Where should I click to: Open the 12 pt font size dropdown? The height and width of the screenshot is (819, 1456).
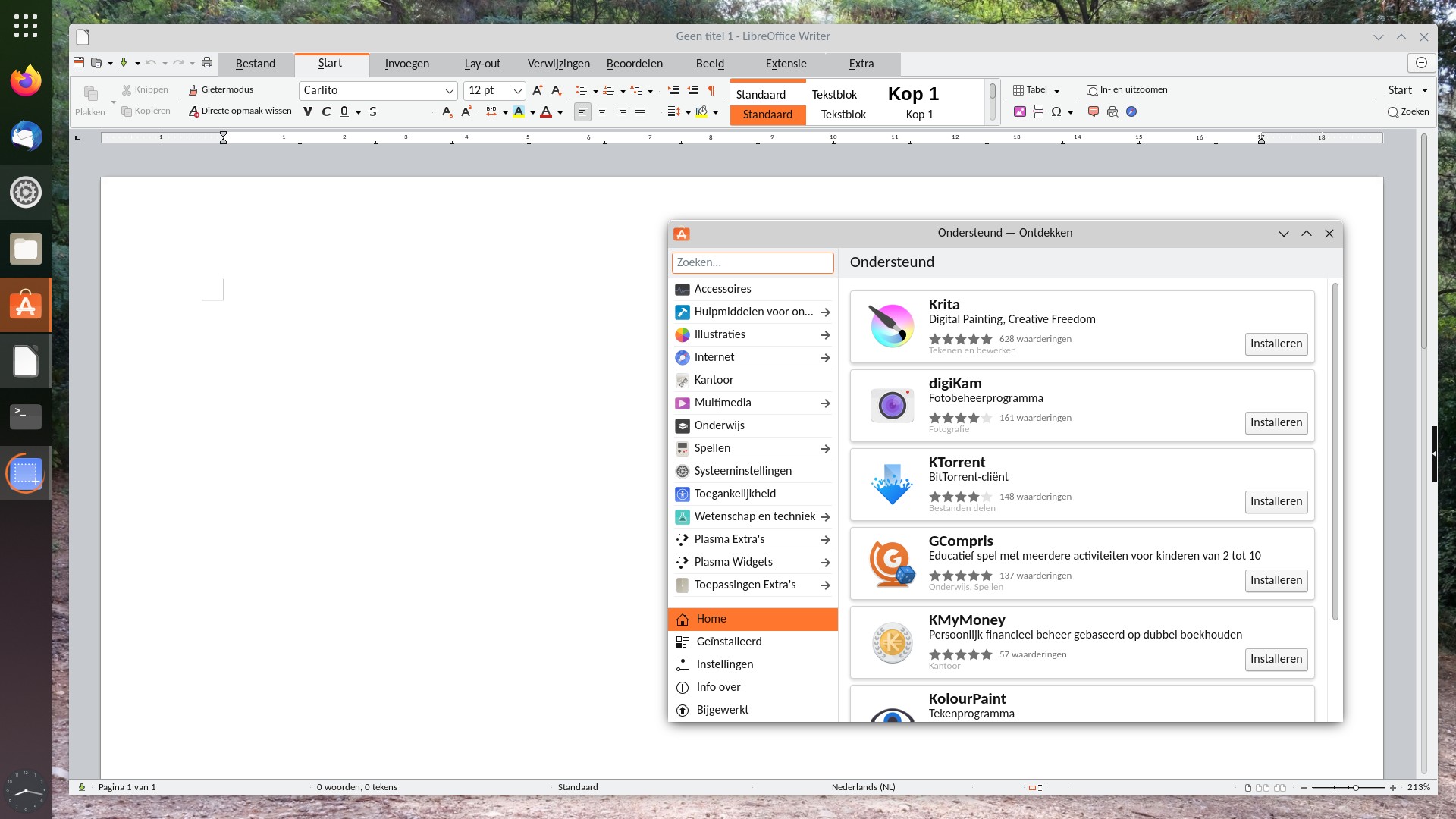[x=517, y=91]
